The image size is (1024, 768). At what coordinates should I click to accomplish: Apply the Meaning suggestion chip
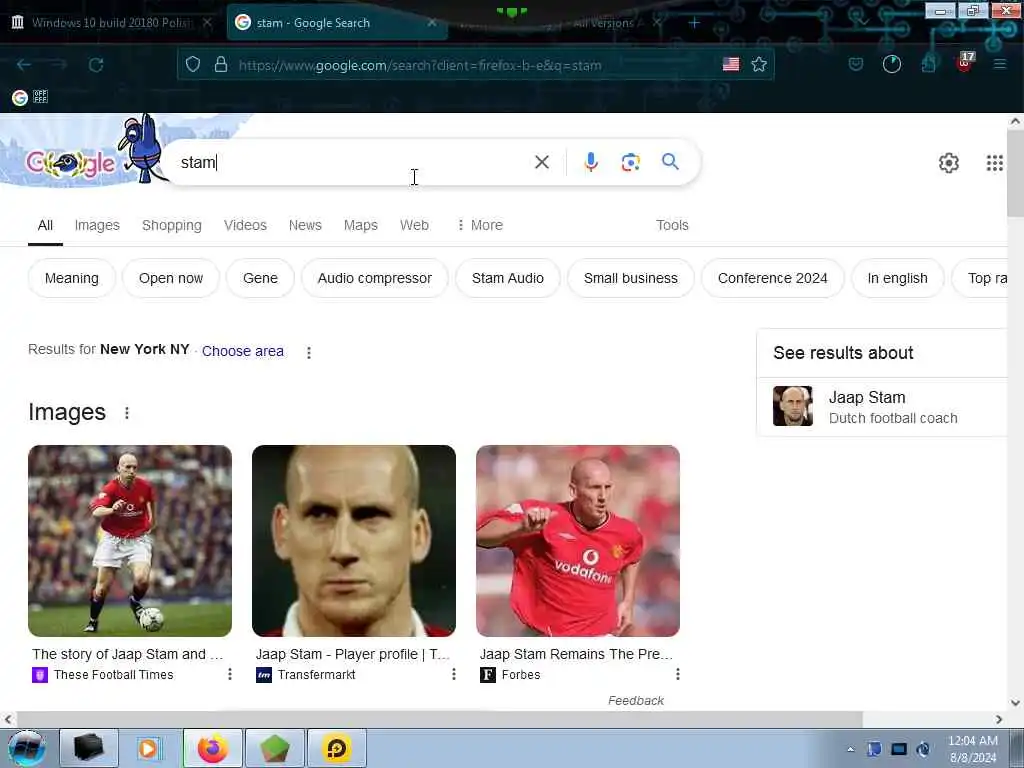[x=72, y=278]
